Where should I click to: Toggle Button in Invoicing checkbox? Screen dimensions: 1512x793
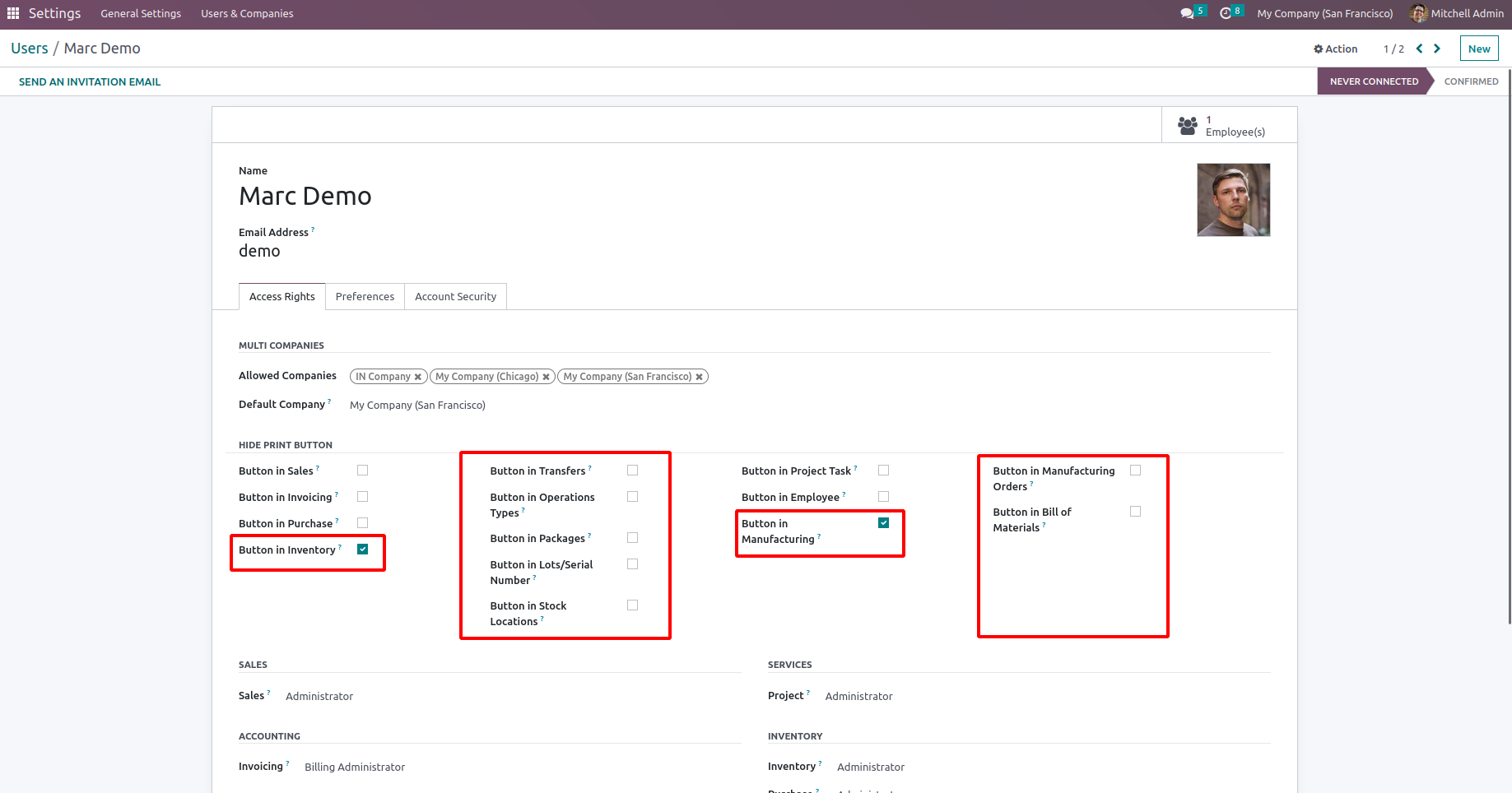[x=362, y=497]
